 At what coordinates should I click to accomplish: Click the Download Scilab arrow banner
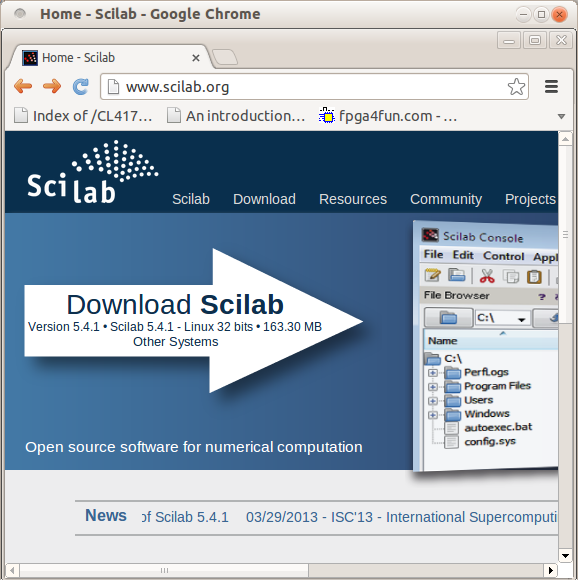(193, 320)
